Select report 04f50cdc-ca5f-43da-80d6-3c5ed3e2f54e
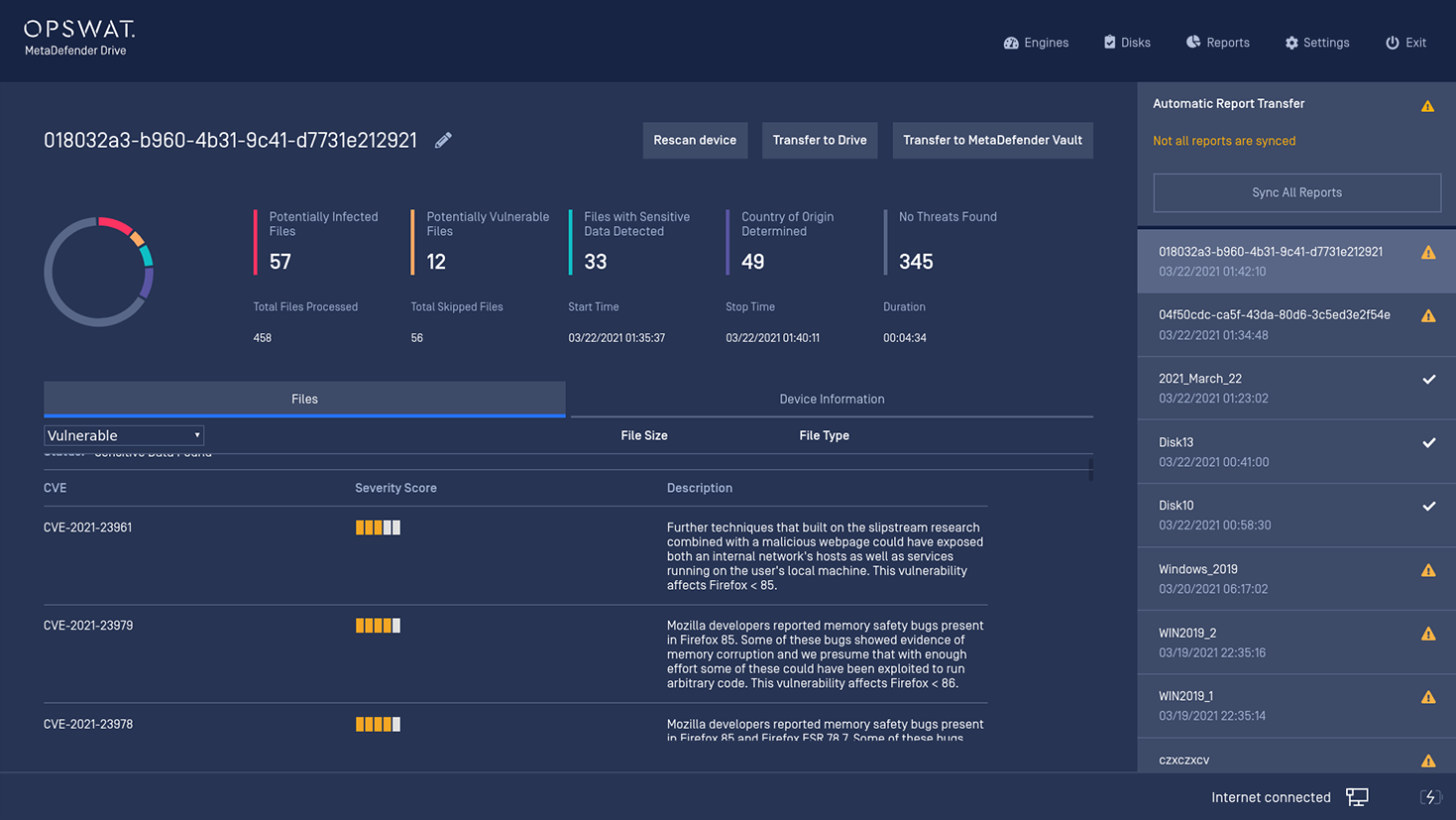1456x820 pixels. pos(1296,324)
